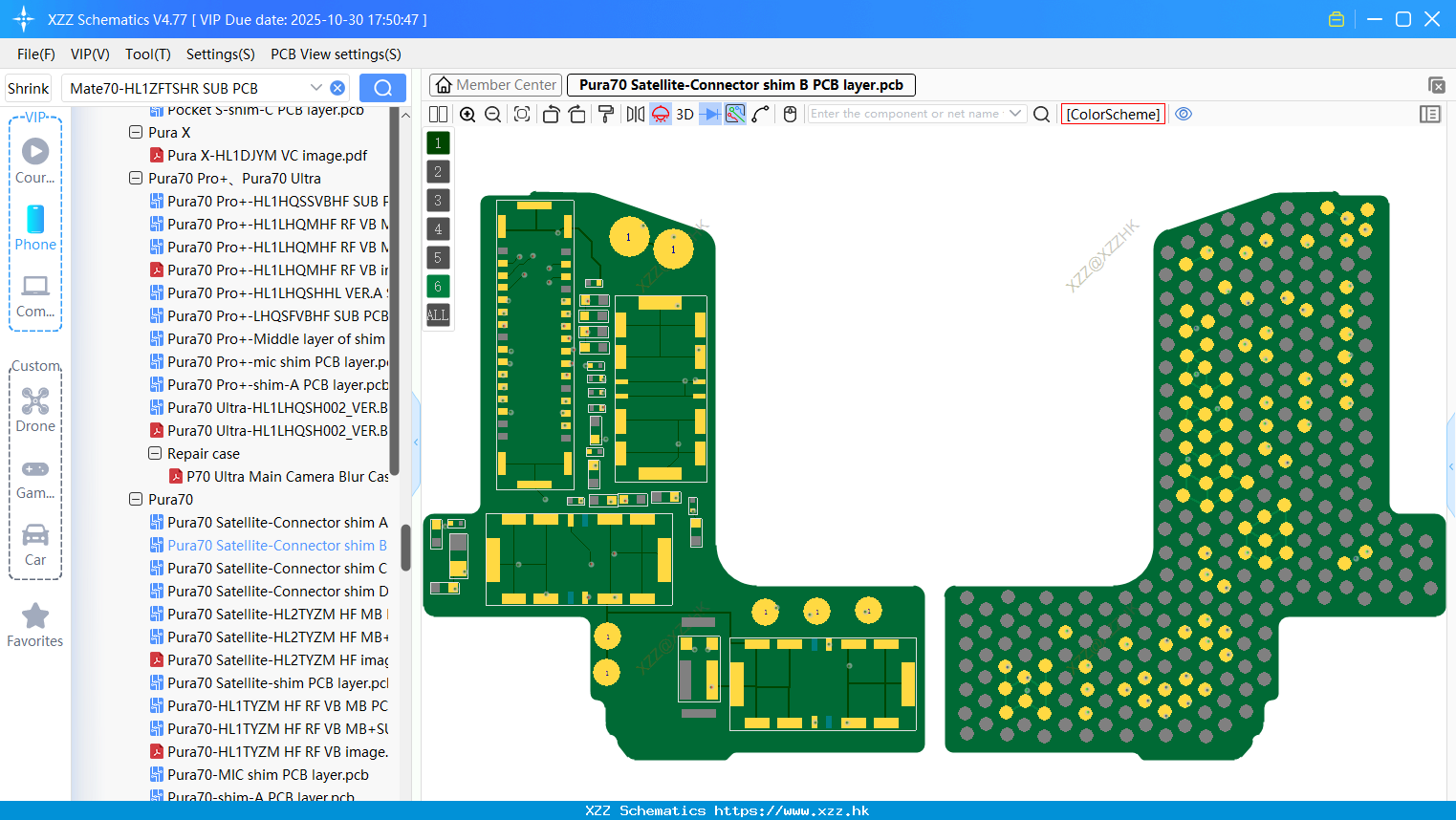
Task: Open the ColorScheme button
Action: 1113,114
